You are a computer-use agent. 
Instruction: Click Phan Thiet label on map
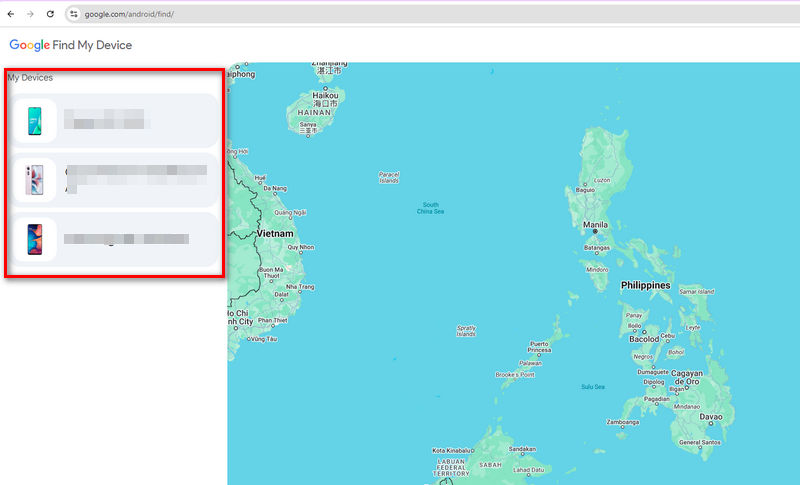tap(272, 320)
